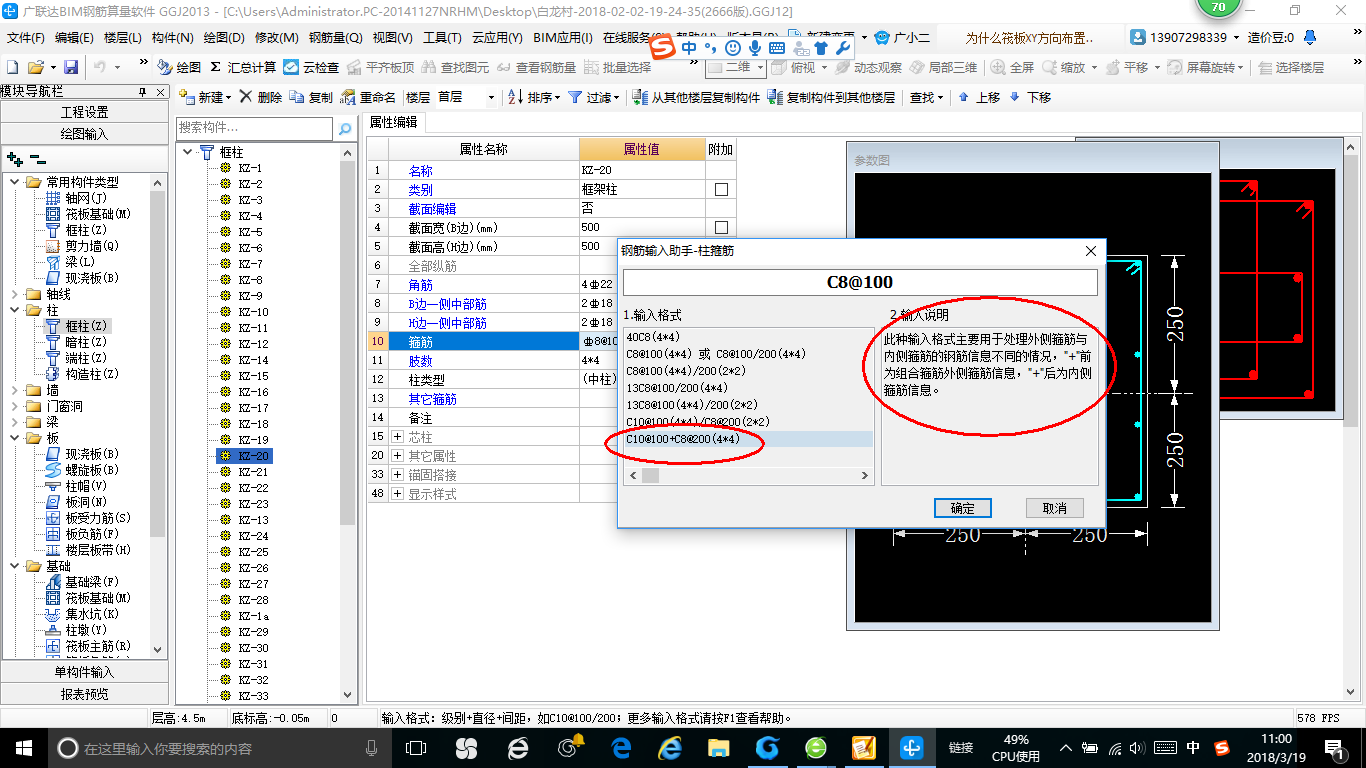Run 汇总计算 summary calculation
Image resolution: width=1366 pixels, height=768 pixels.
pos(243,67)
